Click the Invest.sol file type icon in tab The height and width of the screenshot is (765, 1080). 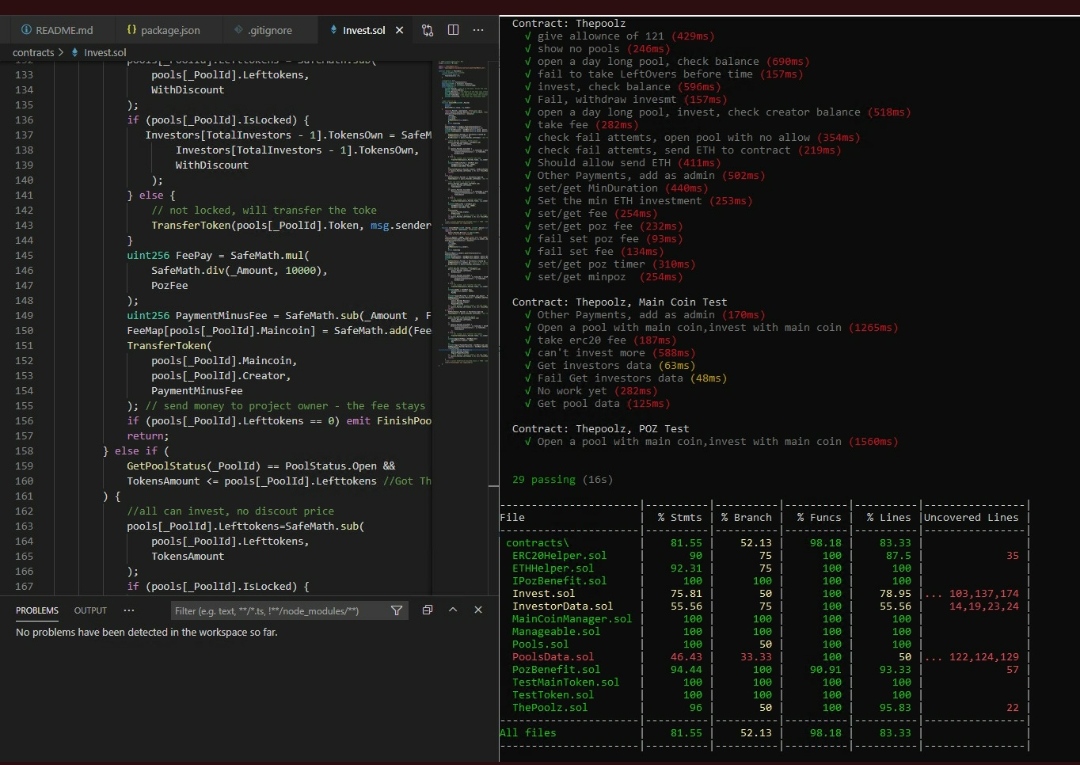(x=335, y=30)
